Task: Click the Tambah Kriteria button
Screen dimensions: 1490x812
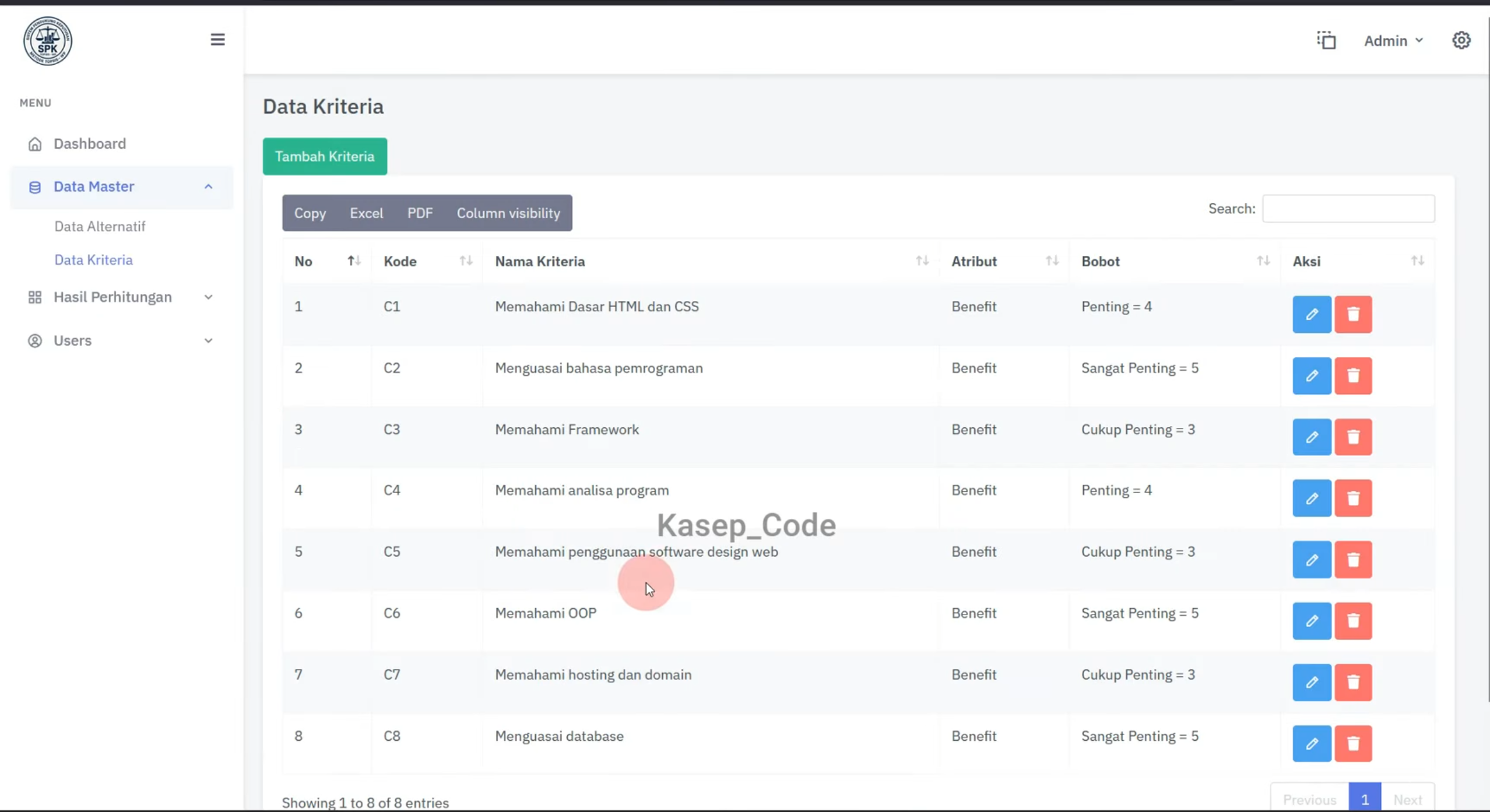Action: [325, 156]
